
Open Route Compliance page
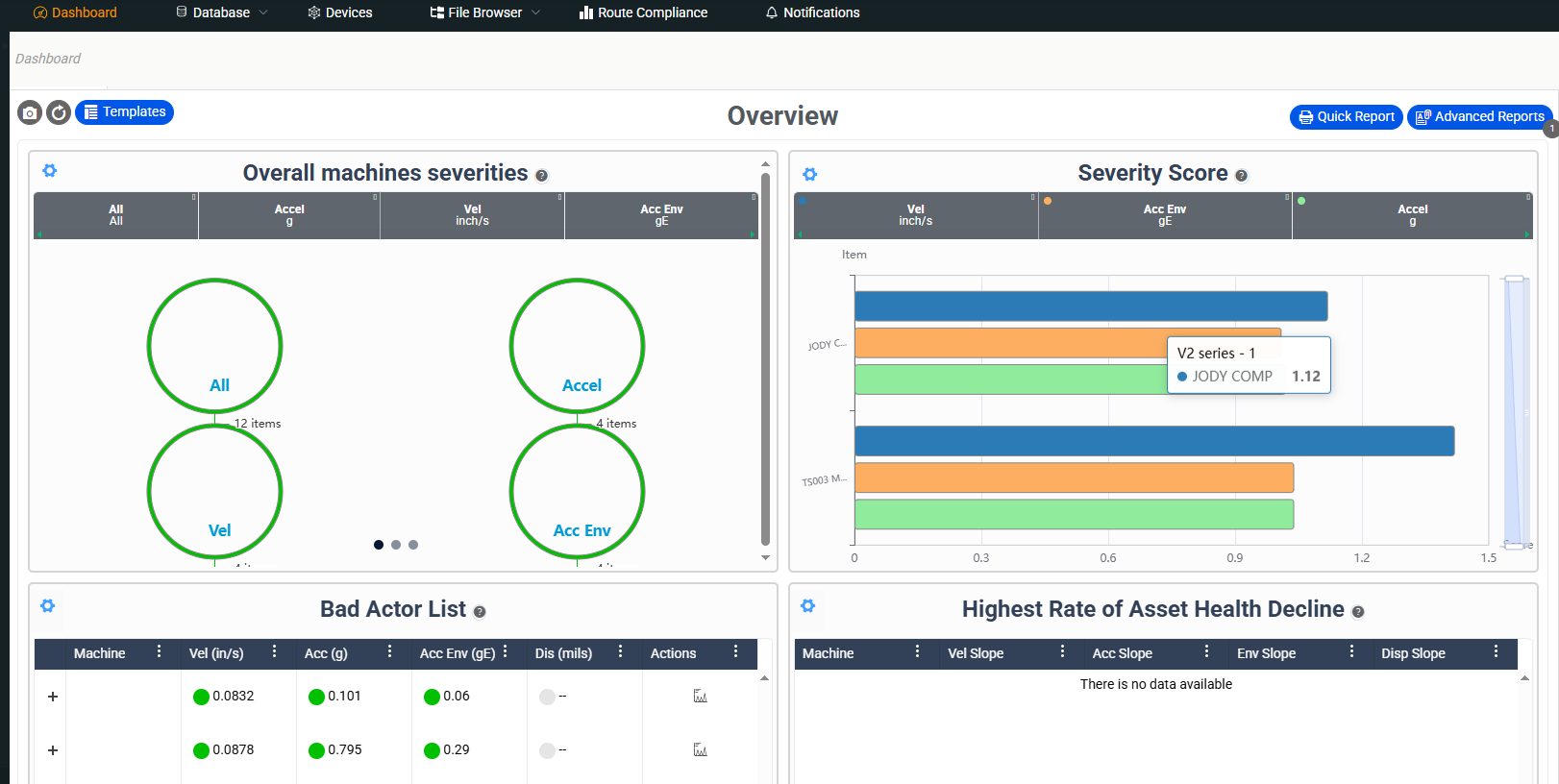643,12
